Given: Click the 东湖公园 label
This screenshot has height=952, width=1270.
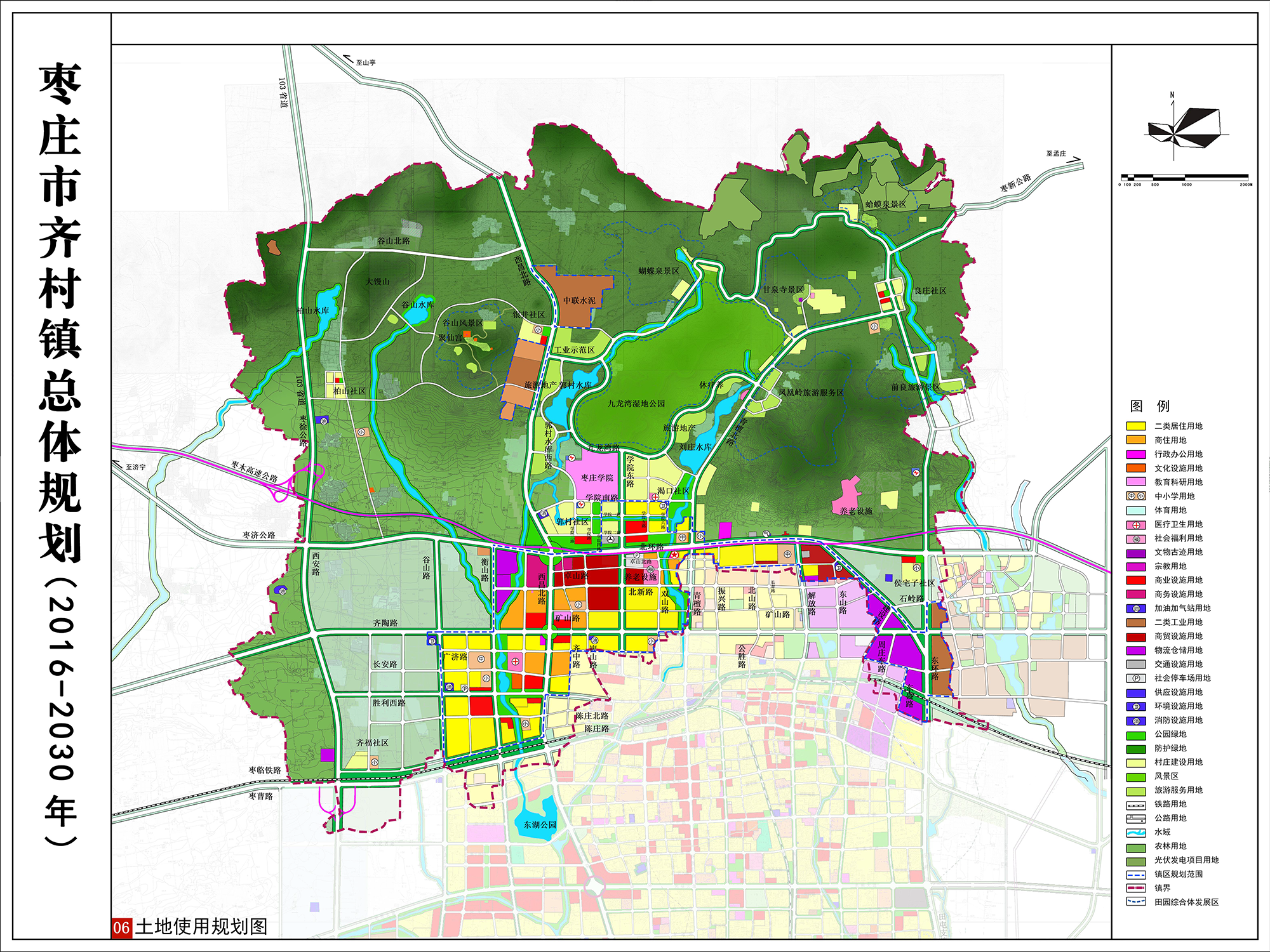Looking at the screenshot, I should pos(540,824).
